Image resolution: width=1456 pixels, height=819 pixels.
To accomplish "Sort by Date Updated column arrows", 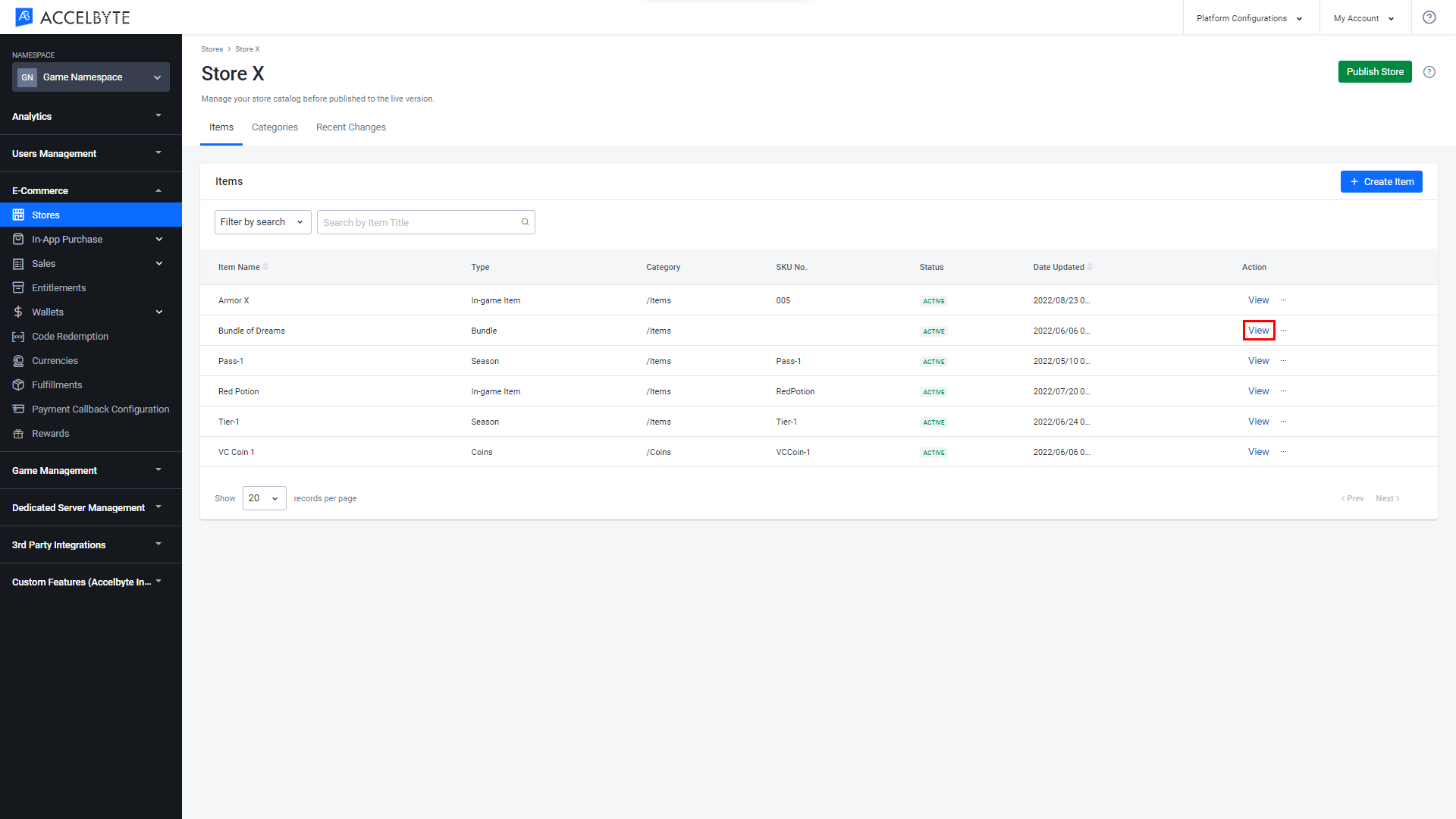I will point(1090,267).
